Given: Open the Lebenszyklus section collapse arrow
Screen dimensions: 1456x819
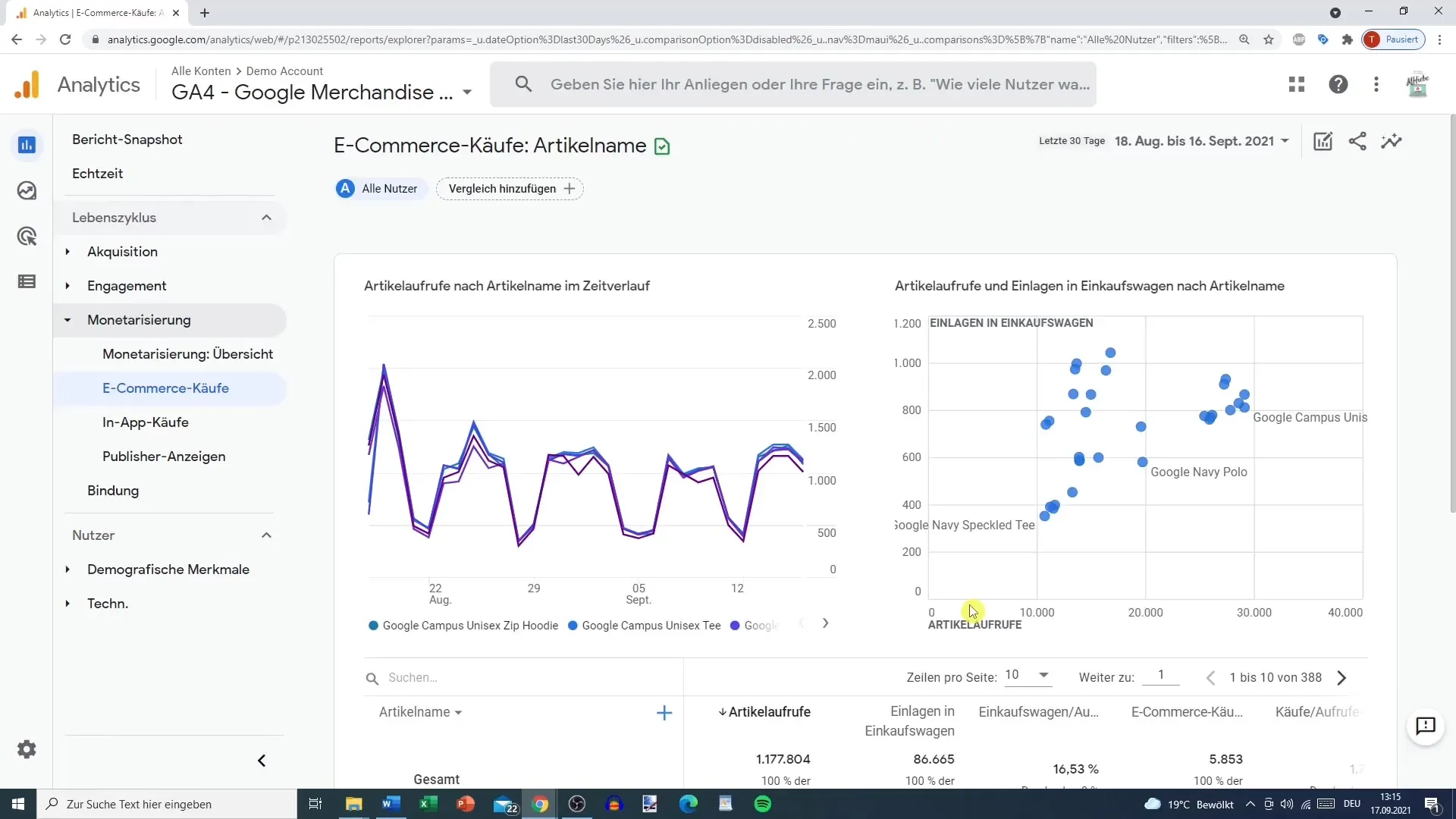Looking at the screenshot, I should tap(265, 217).
